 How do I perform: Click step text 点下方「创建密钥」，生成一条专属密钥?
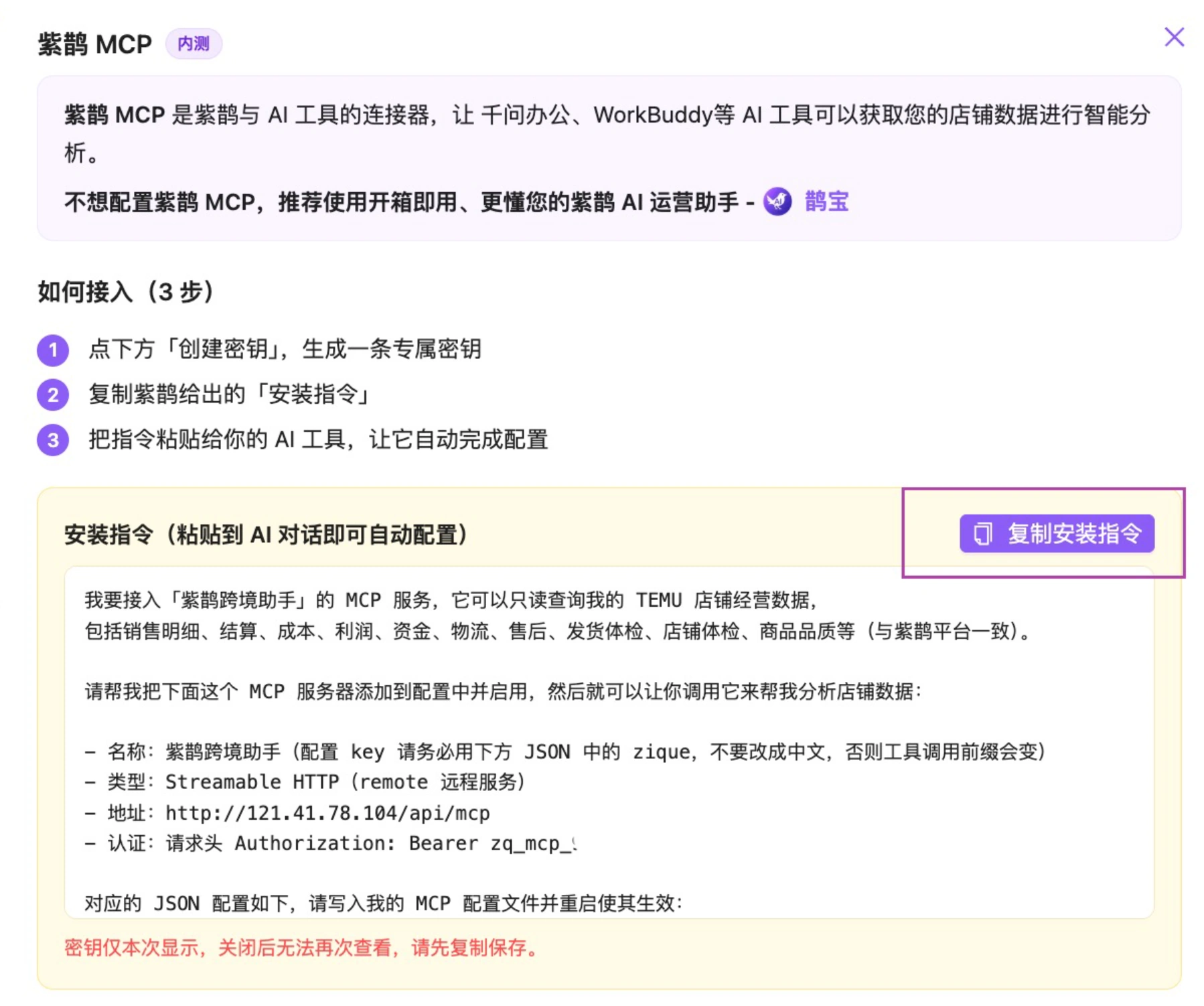point(285,349)
